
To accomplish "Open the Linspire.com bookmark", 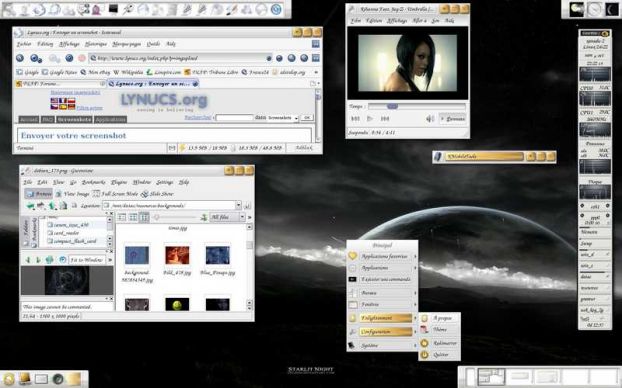I will tap(163, 72).
